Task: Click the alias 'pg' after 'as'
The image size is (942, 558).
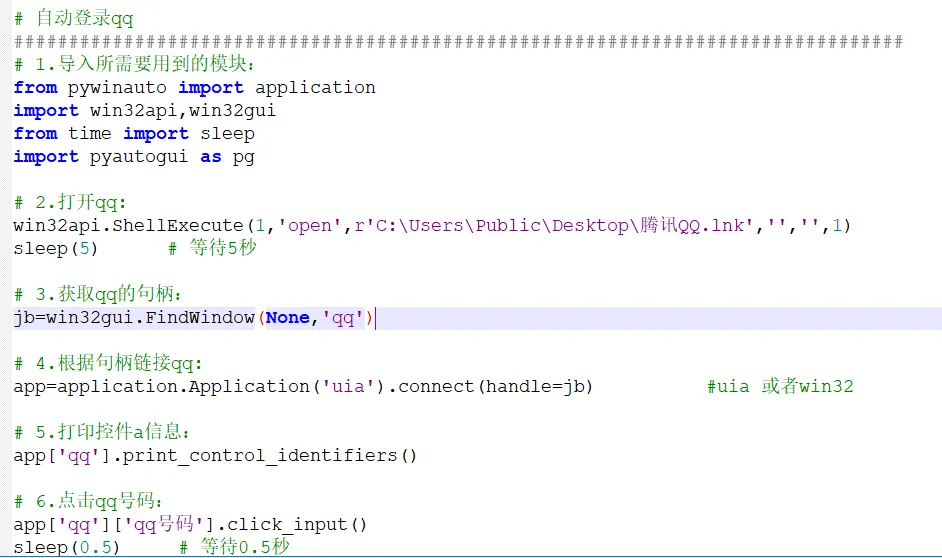Action: coord(243,157)
